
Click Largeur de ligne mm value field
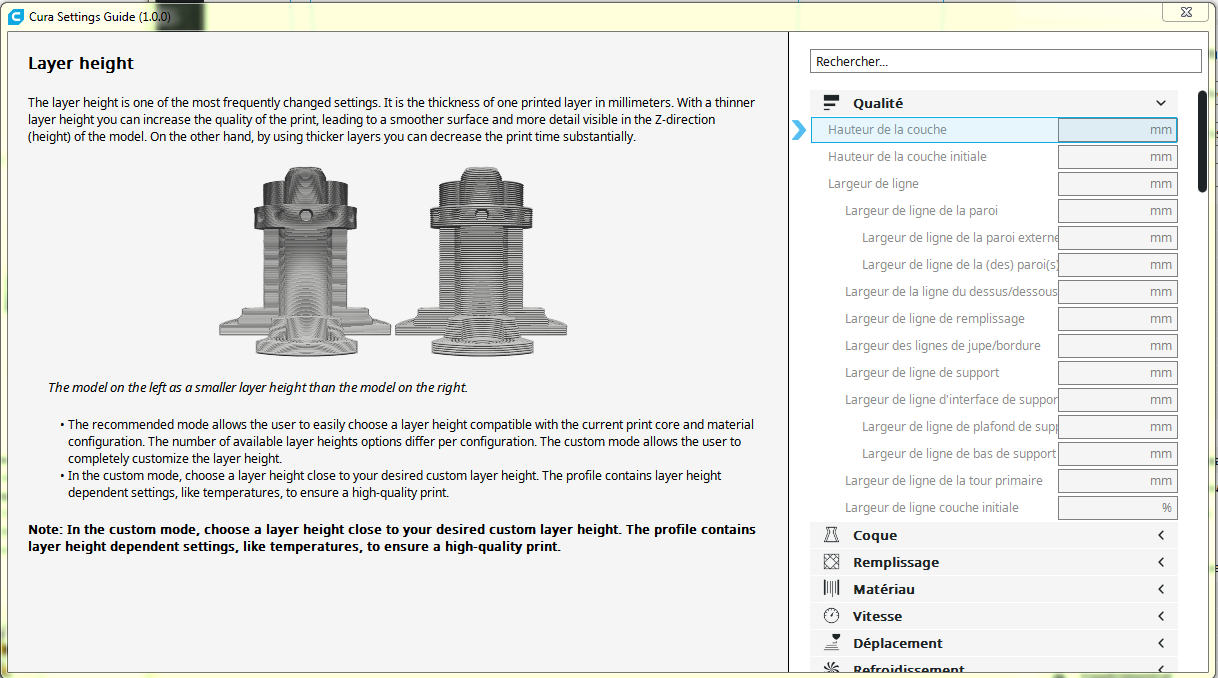tap(1118, 184)
